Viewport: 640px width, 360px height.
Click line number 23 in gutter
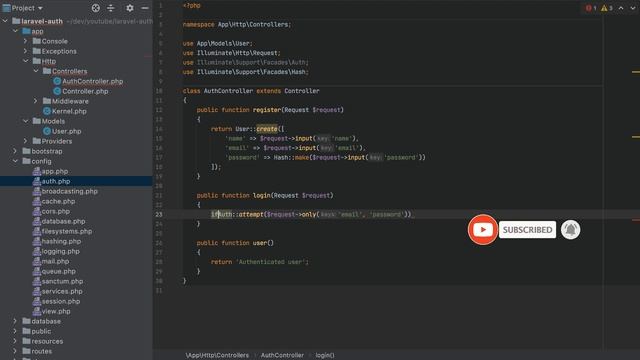pos(159,214)
